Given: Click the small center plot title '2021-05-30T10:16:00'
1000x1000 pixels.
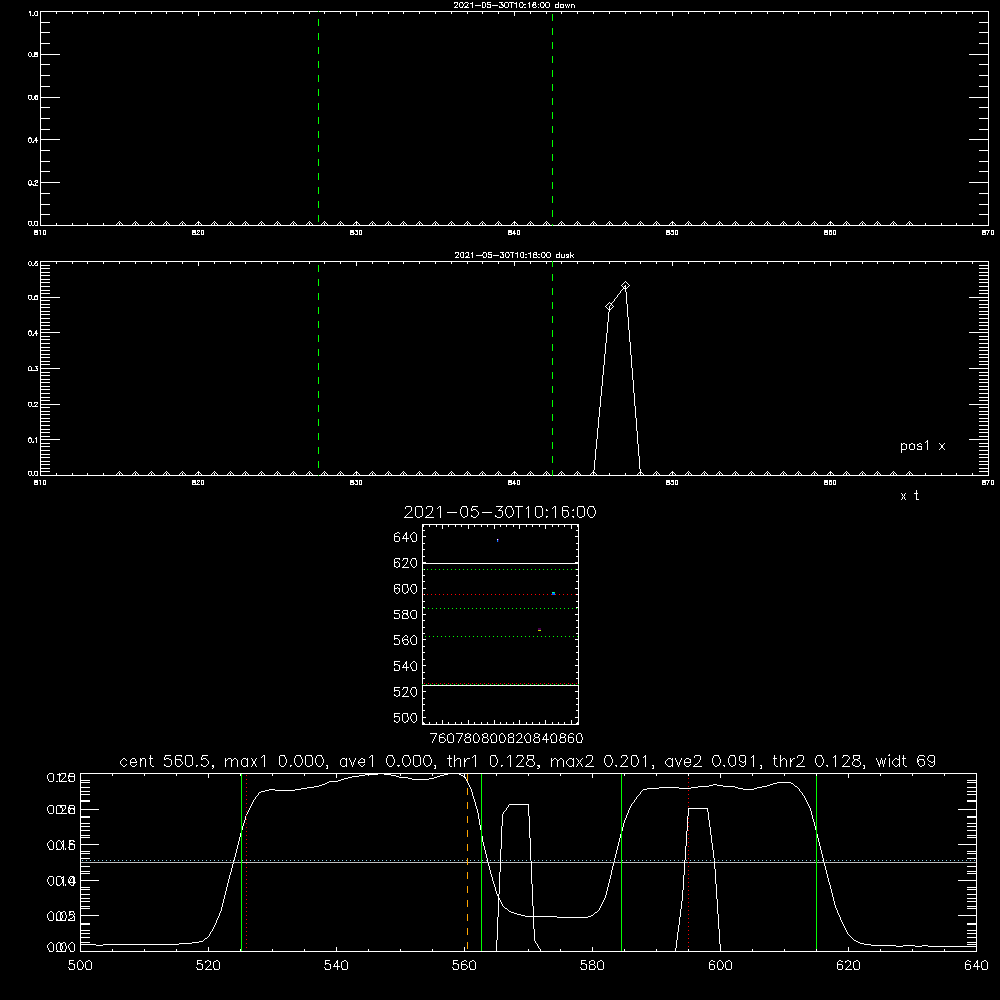Looking at the screenshot, I should point(500,512).
